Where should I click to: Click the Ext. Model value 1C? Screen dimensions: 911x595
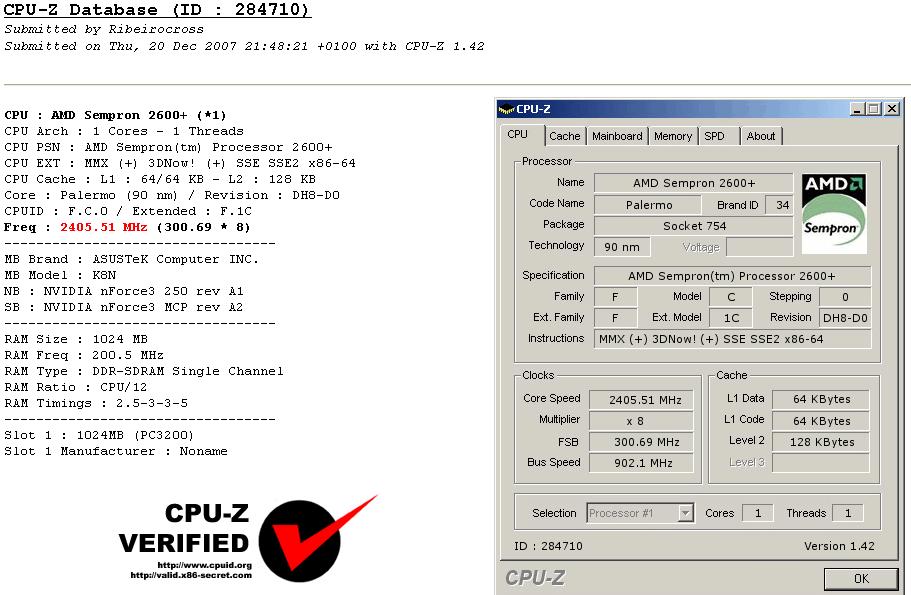(x=731, y=318)
